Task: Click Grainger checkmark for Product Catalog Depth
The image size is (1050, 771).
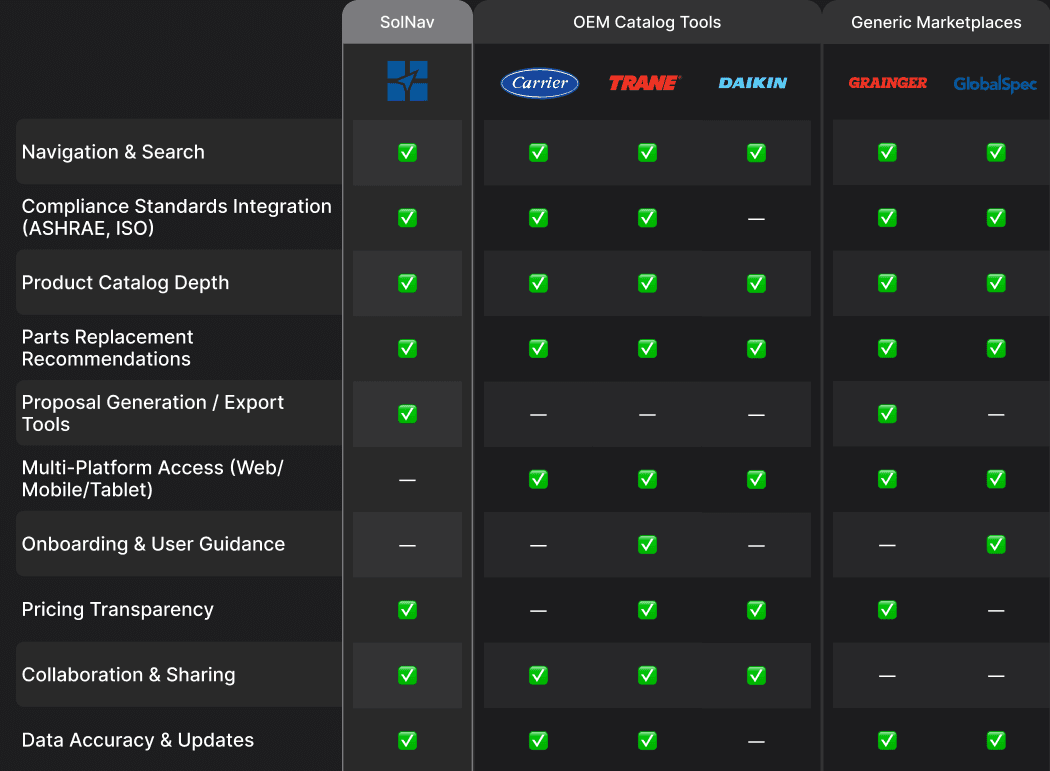Action: pyautogui.click(x=887, y=283)
